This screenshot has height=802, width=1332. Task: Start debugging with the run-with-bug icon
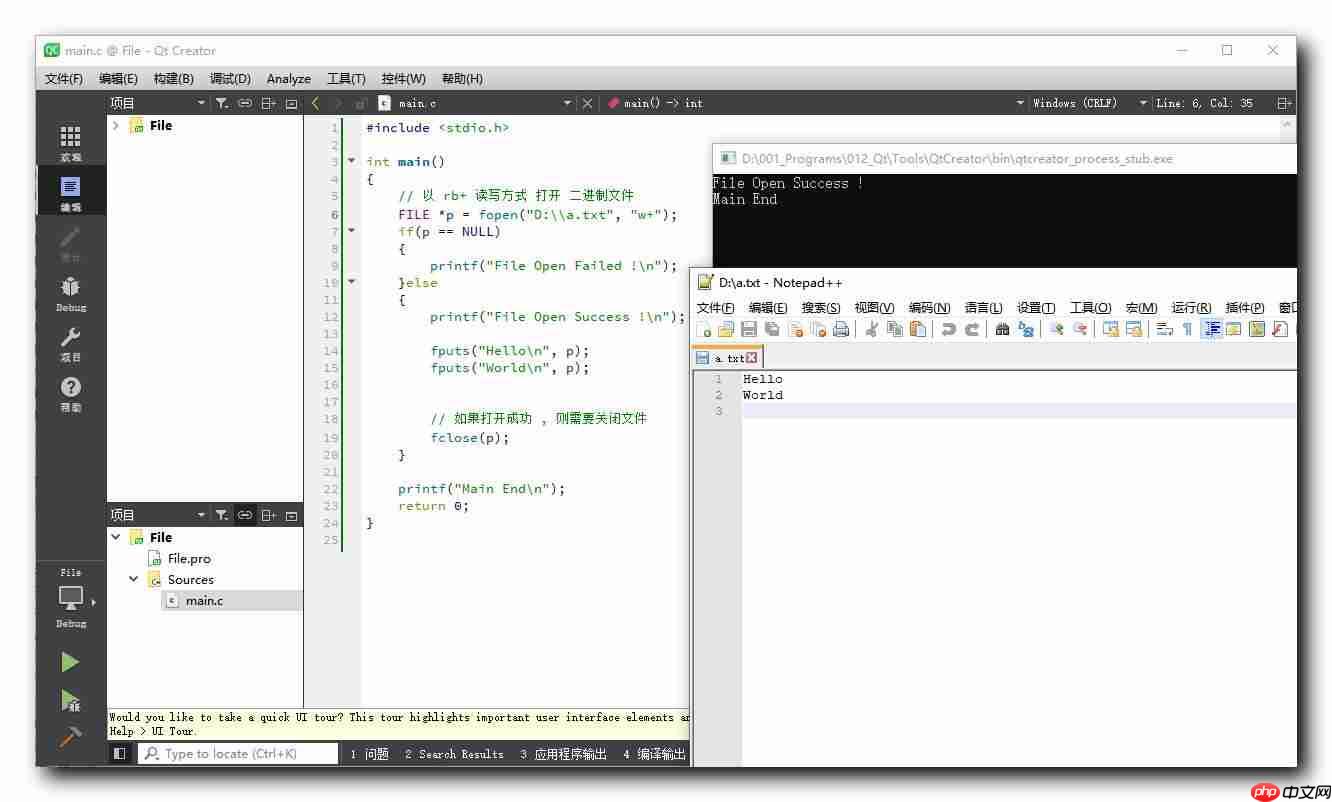click(x=70, y=700)
